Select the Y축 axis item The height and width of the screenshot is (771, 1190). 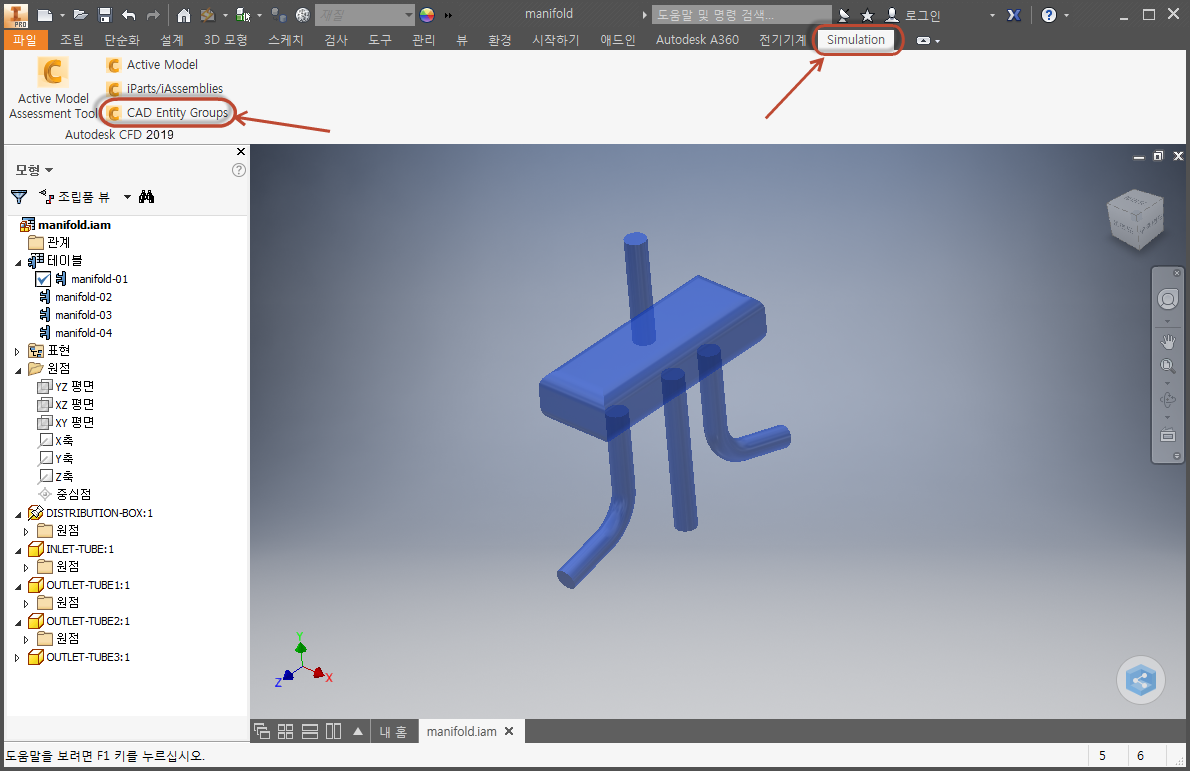(56, 458)
